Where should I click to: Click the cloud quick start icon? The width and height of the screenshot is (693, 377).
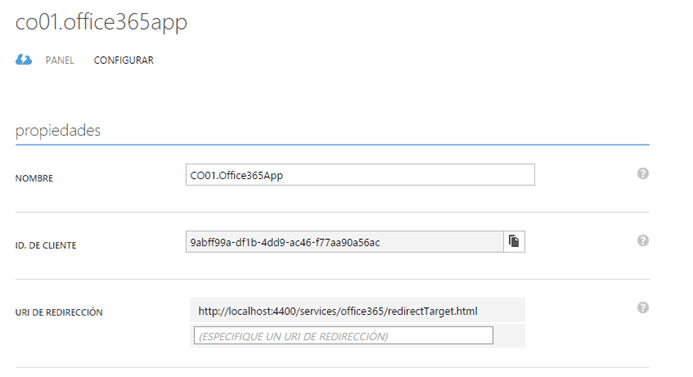23,60
